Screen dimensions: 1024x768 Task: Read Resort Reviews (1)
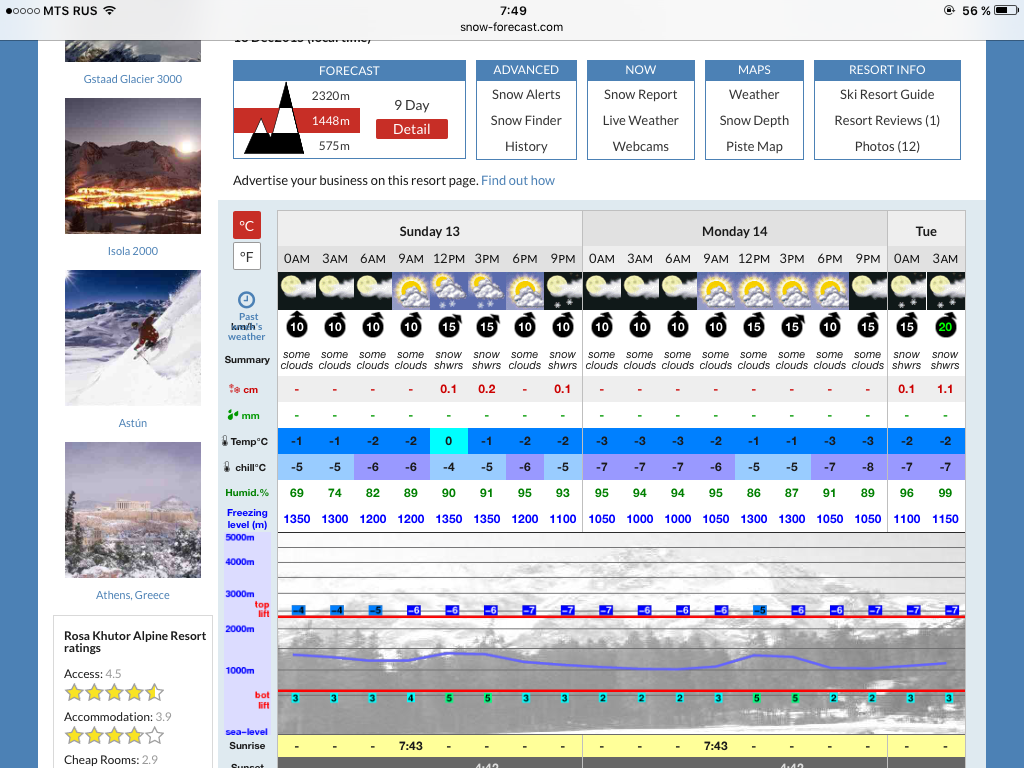[887, 120]
